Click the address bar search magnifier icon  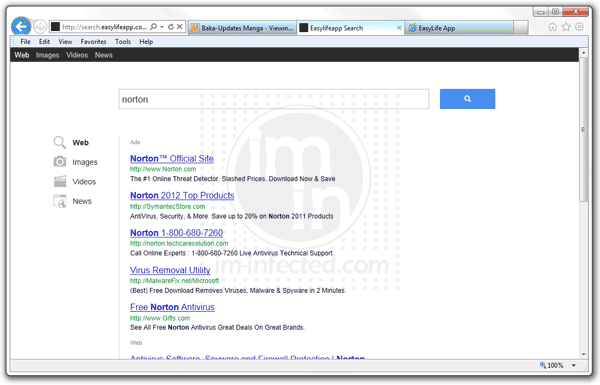[x=153, y=27]
